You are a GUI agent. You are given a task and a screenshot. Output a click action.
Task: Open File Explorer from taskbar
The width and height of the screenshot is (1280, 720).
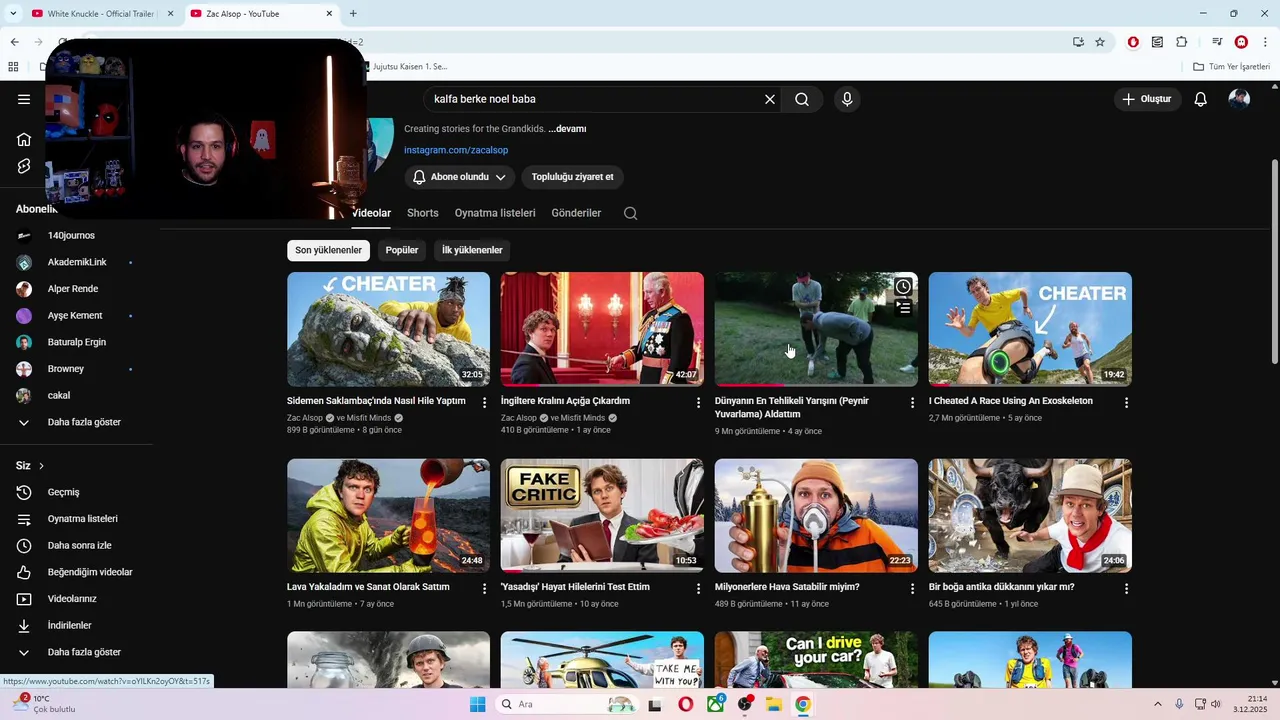774,704
